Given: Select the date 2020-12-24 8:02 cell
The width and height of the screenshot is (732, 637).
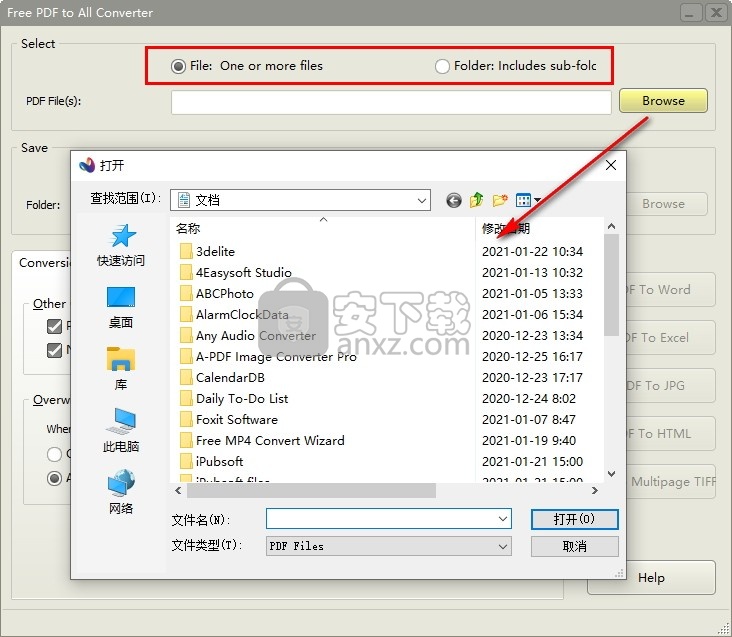Looking at the screenshot, I should click(x=528, y=399).
